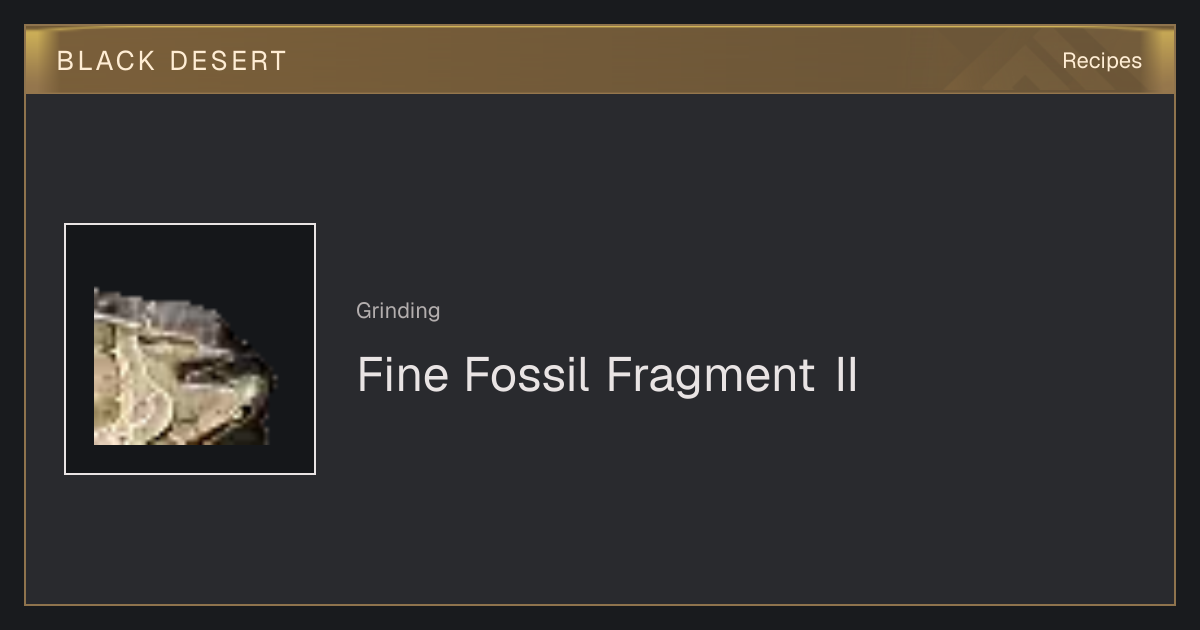Open the Recipes link in the header
Image resolution: width=1200 pixels, height=630 pixels.
click(x=1102, y=61)
